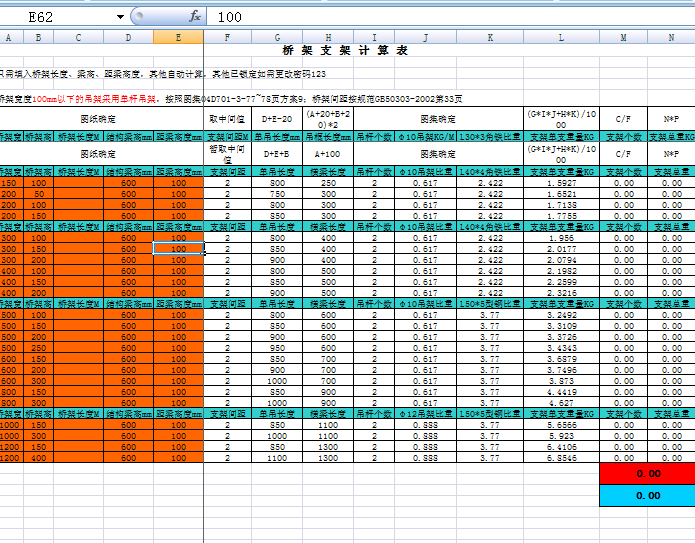
Task: Select the cell with value 750 in column G
Action: (277, 194)
